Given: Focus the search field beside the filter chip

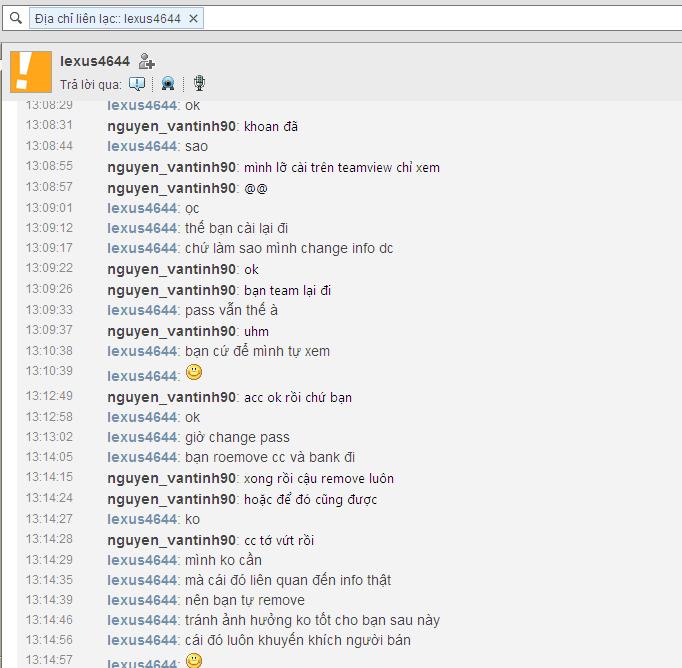Looking at the screenshot, I should 441,19.
